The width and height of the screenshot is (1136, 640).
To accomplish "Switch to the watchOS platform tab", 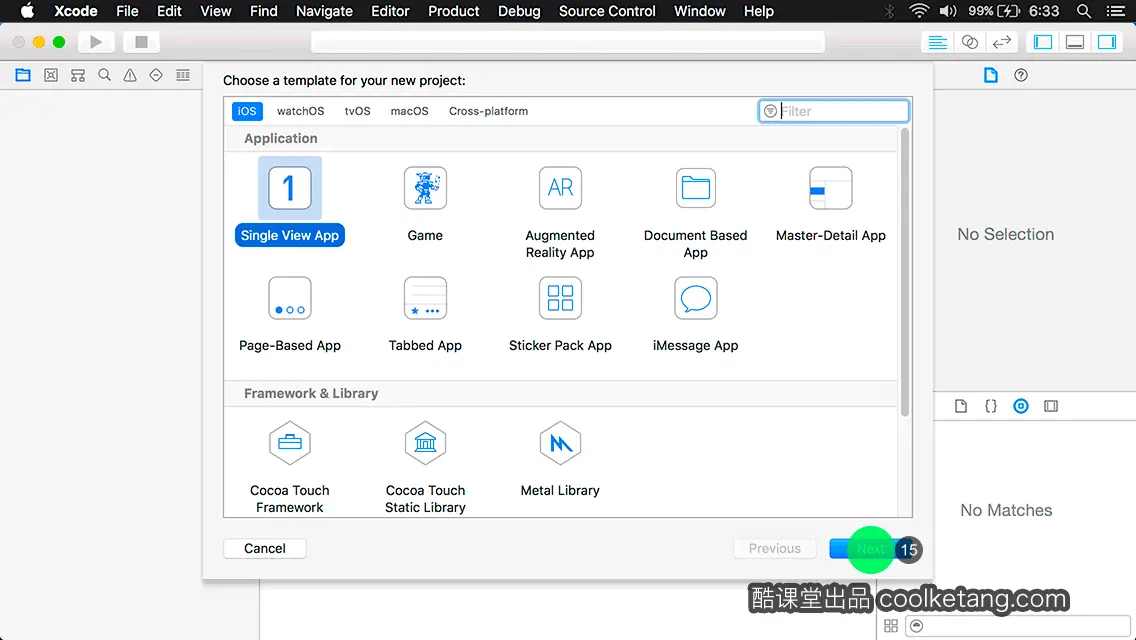I will click(x=301, y=111).
